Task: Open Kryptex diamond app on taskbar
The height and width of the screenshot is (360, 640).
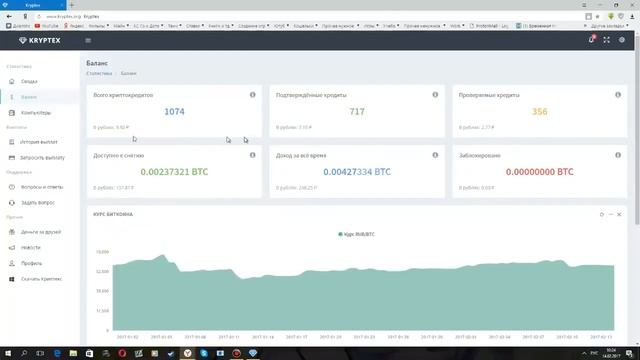Action: pos(253,353)
